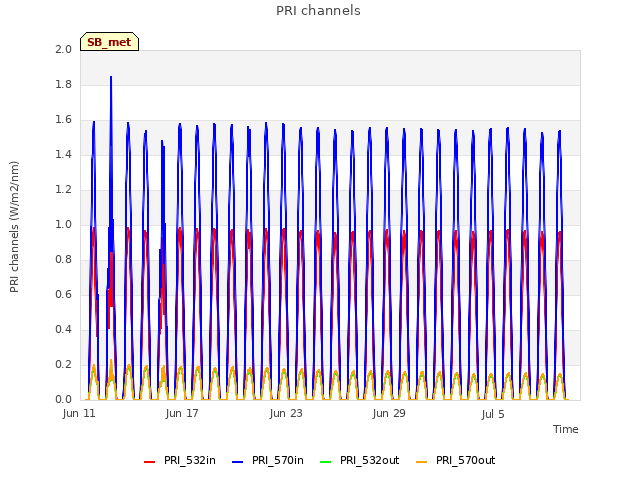Click the Jul 5 x-axis tick label
The height and width of the screenshot is (480, 640).
493,414
